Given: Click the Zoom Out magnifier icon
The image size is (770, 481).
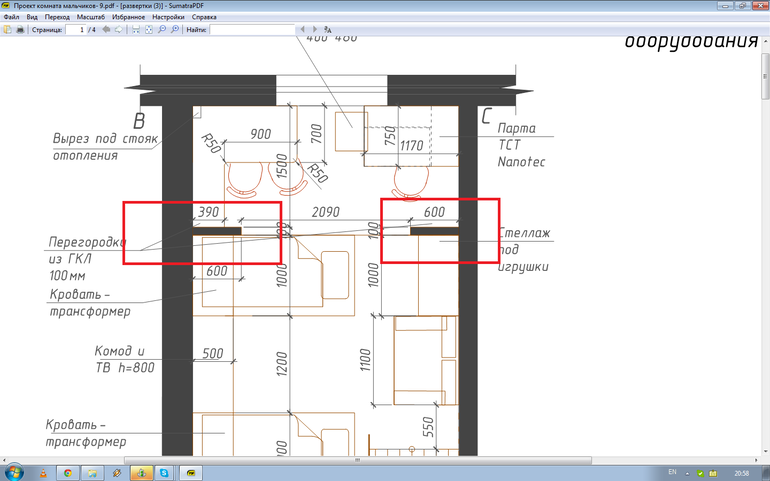Looking at the screenshot, I should [x=162, y=30].
